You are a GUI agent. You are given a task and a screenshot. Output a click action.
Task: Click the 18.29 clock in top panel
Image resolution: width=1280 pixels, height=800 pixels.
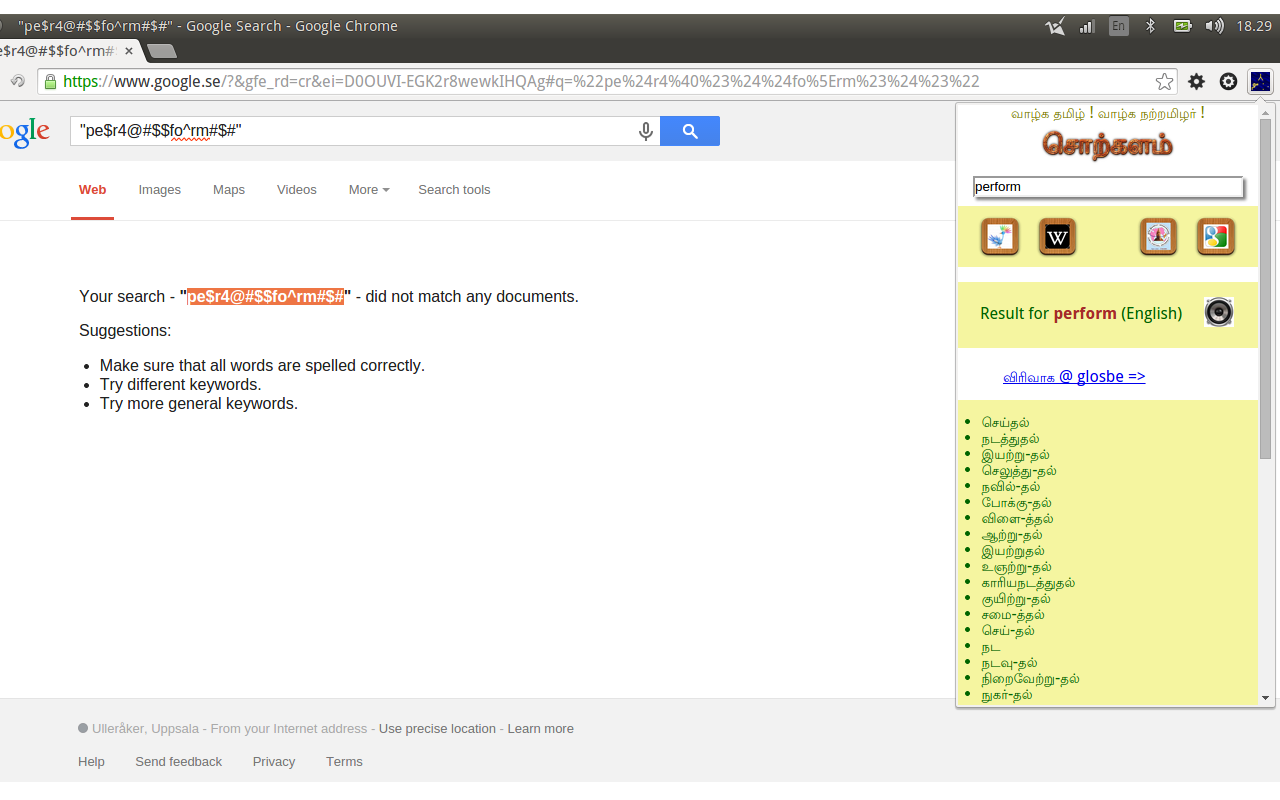pyautogui.click(x=1254, y=27)
